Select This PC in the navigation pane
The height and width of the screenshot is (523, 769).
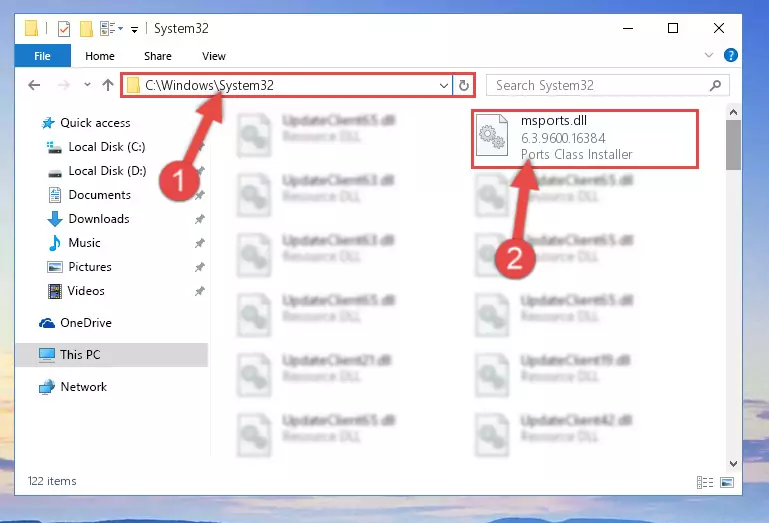112,355
